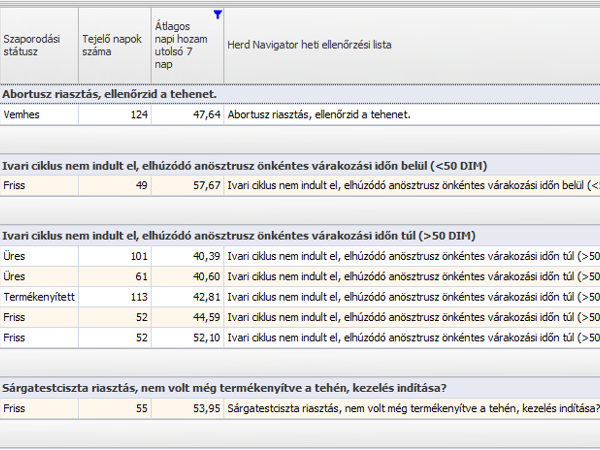Select the Termékenyített status cell
Viewport: 600px width, 450px height.
point(38,296)
